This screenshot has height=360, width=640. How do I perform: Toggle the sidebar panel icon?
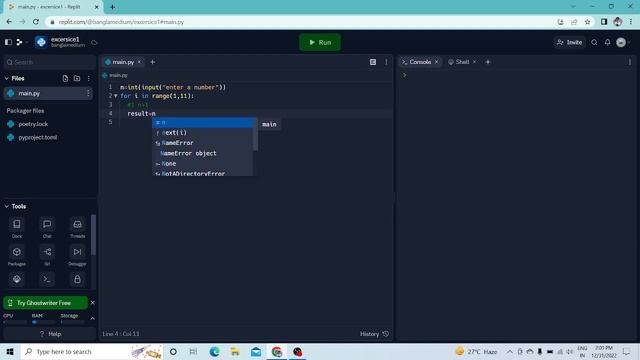[x=8, y=42]
